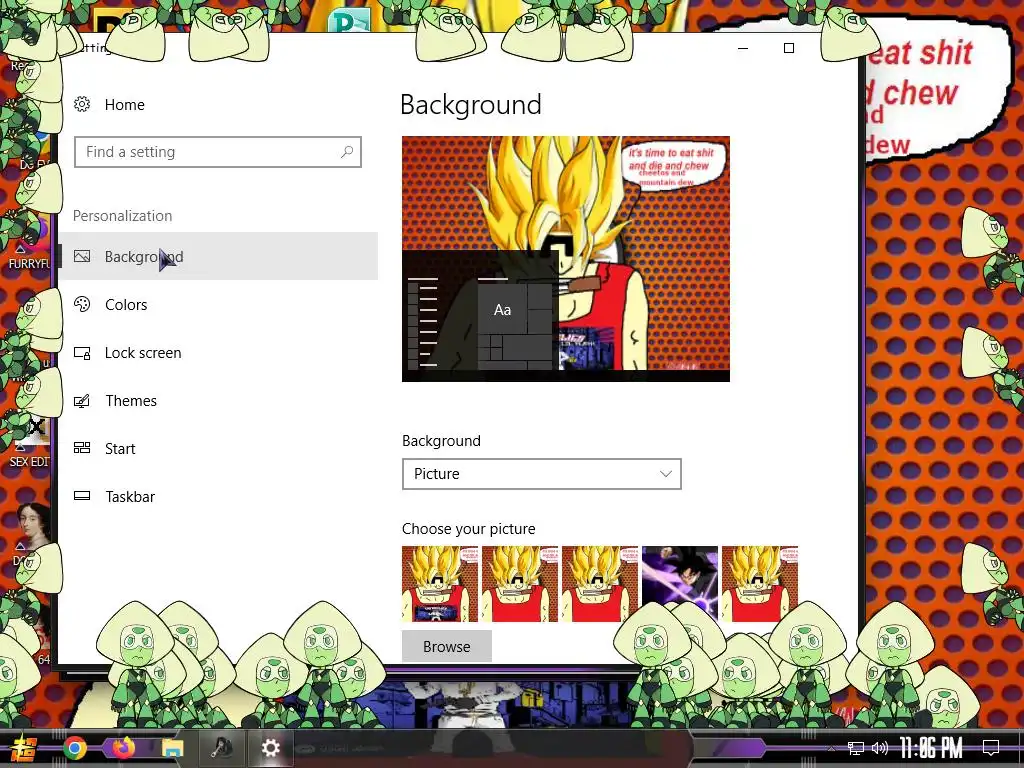Expand the Background type dropdown showing Picture
1024x768 pixels.
(541, 474)
